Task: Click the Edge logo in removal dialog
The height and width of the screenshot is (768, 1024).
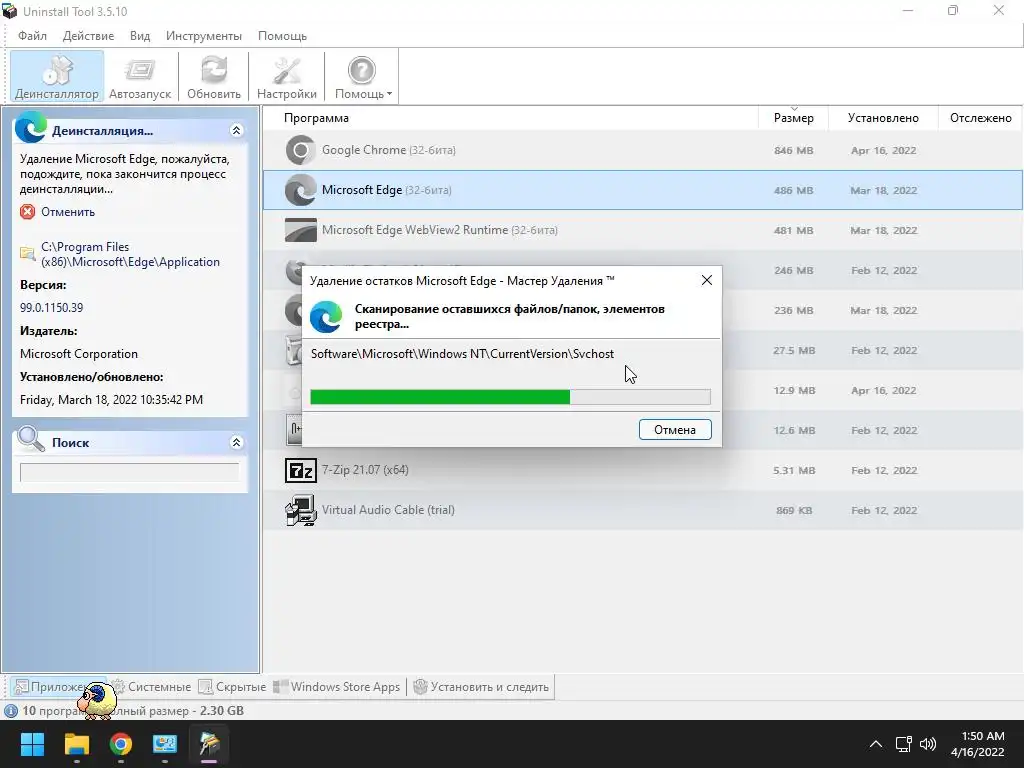Action: tap(326, 317)
